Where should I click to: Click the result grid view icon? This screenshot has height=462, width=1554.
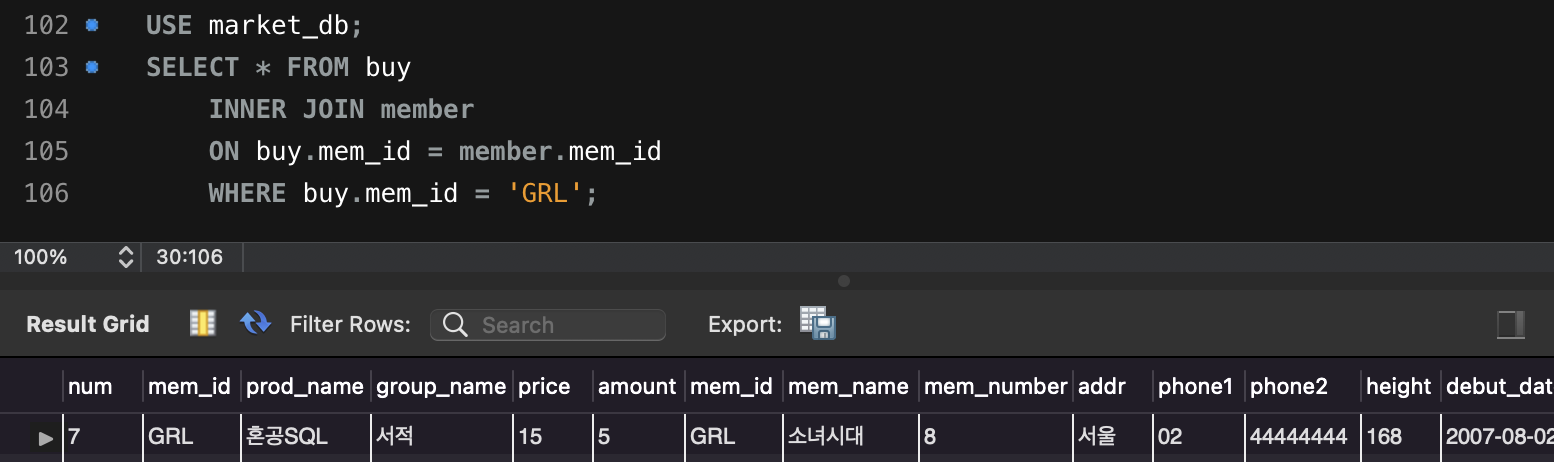click(203, 323)
